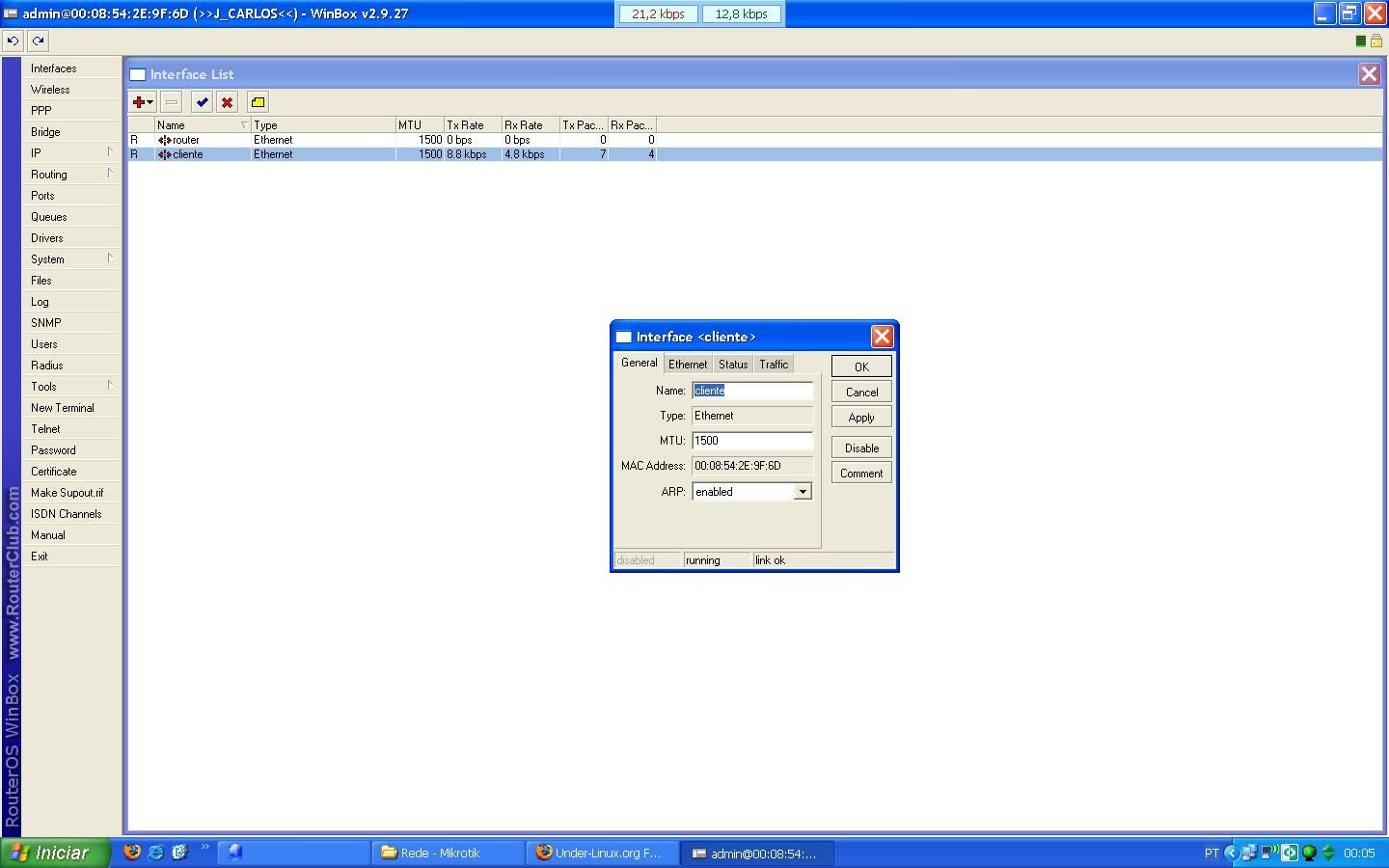Click the Undo arrow in WinBox toolbar
The height and width of the screenshot is (868, 1389).
coord(13,41)
